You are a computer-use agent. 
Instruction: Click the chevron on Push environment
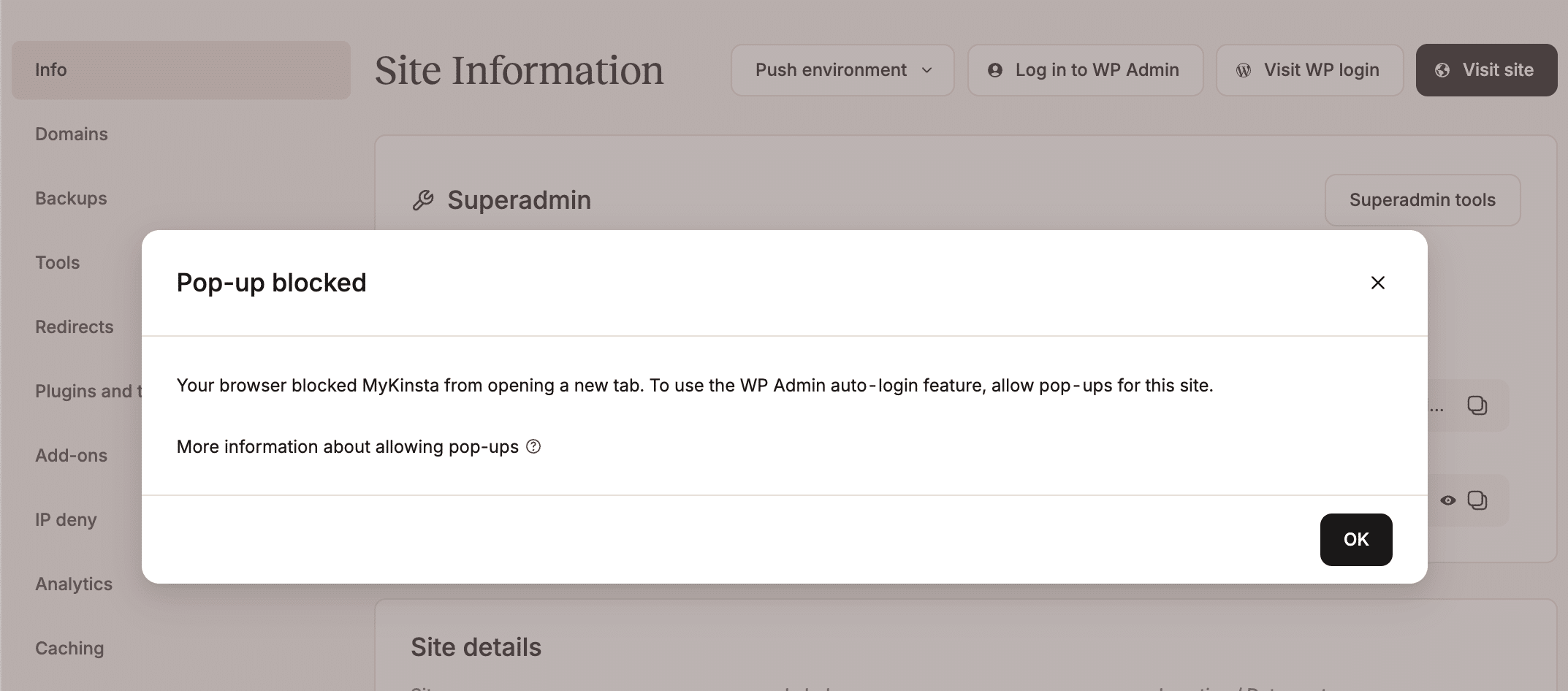pos(927,70)
